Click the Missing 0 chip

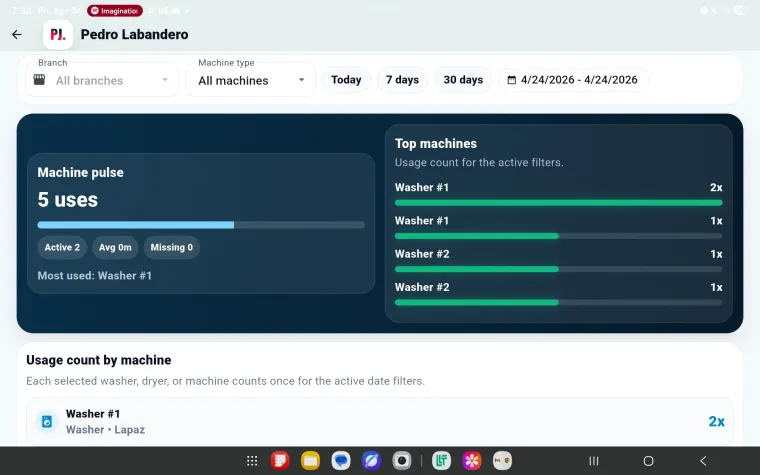point(172,247)
